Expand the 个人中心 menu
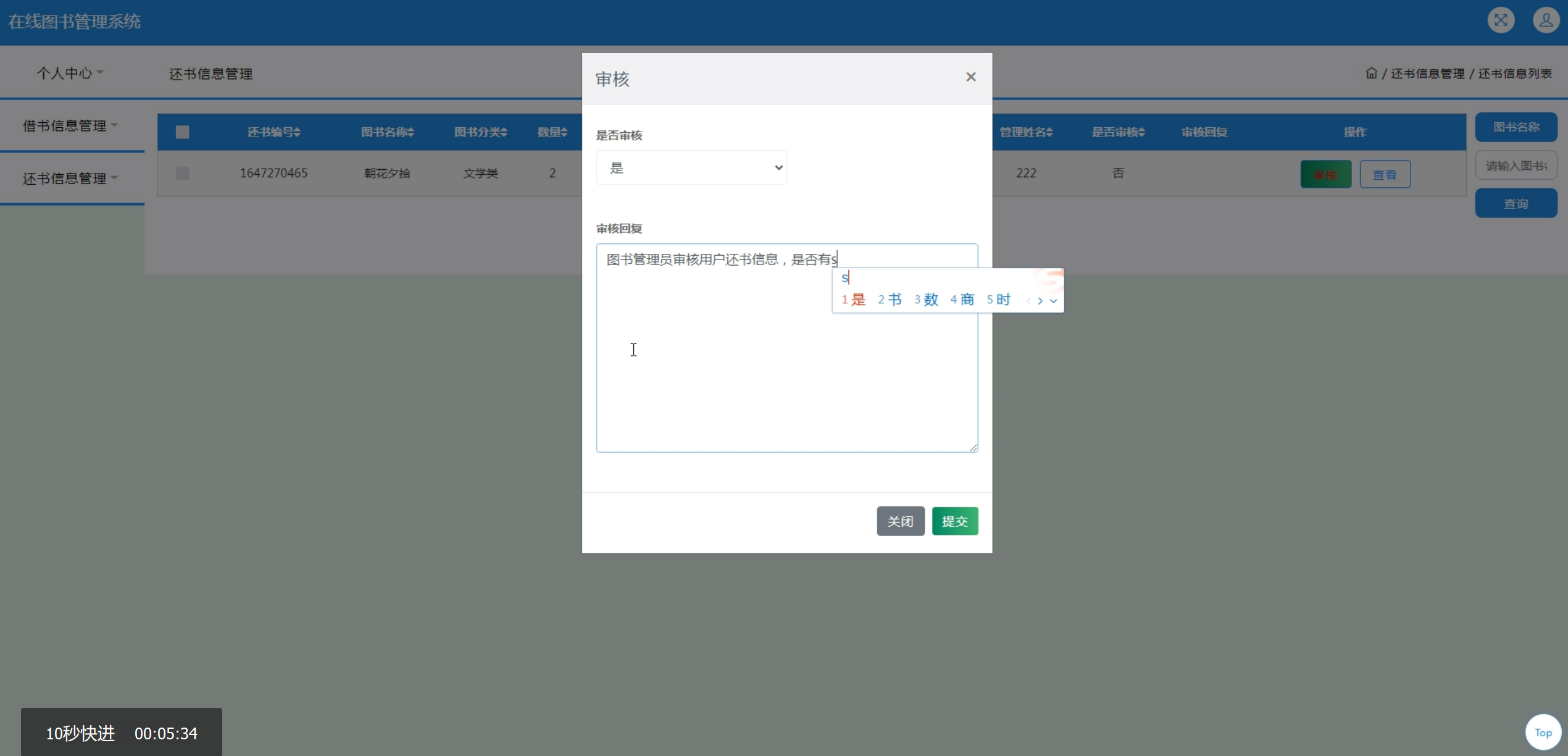Screen dimensions: 1568x756 click(x=70, y=73)
